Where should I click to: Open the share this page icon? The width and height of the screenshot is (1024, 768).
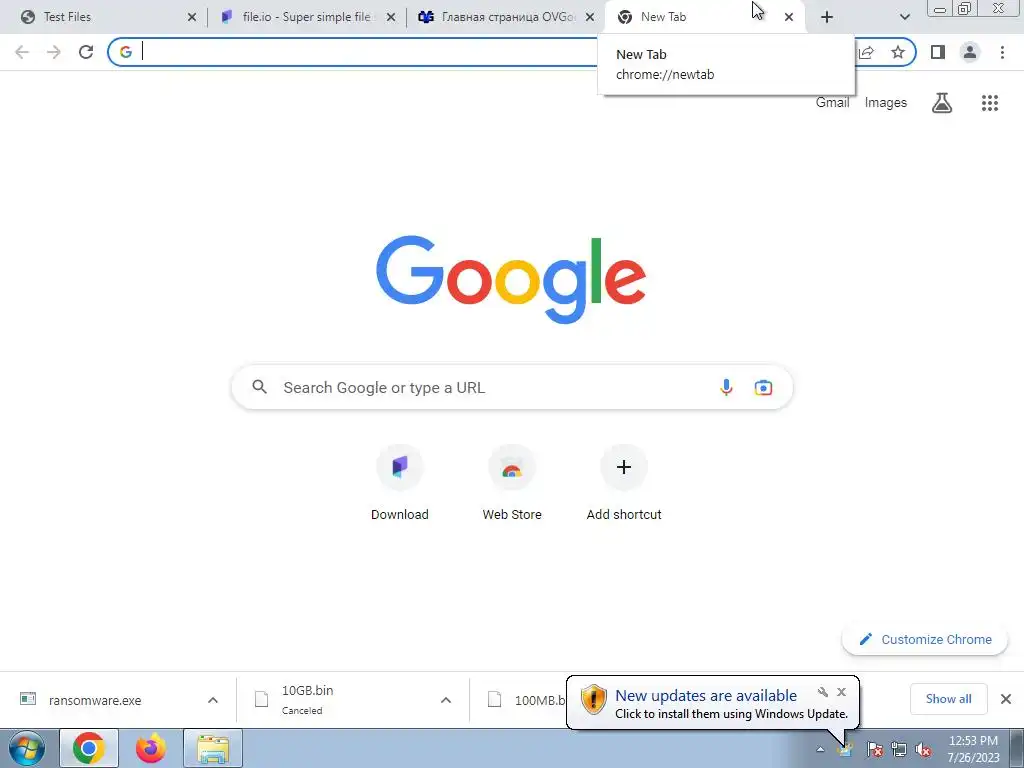tap(867, 52)
